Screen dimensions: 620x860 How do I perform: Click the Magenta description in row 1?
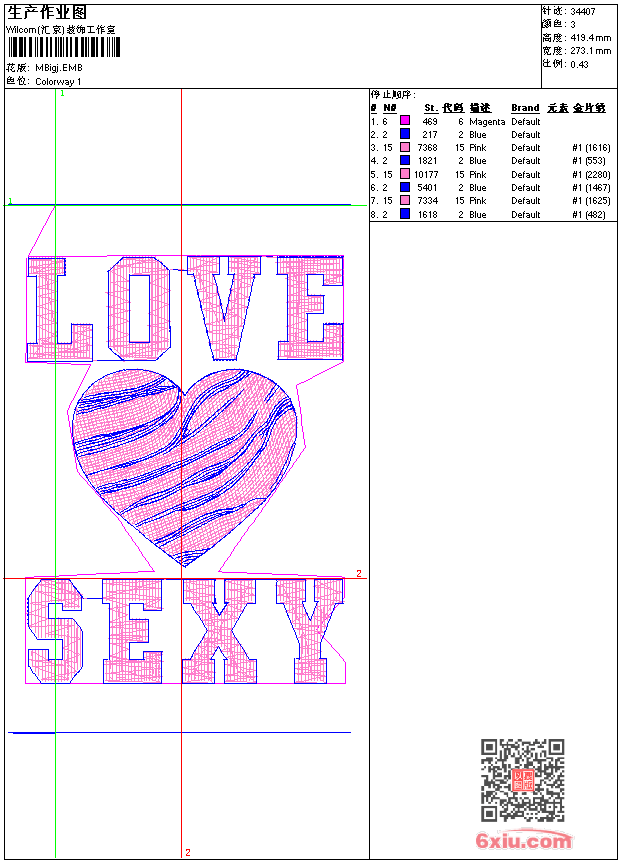(487, 122)
